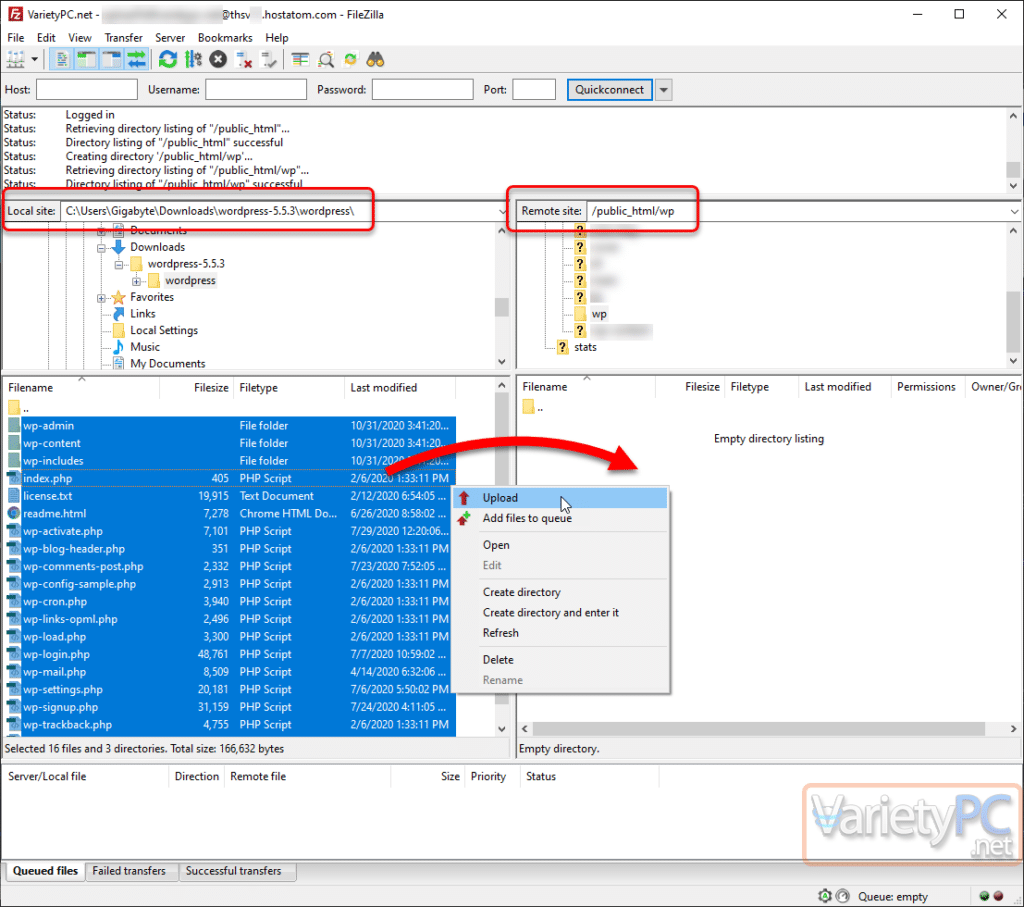Image resolution: width=1024 pixels, height=907 pixels.
Task: Click the Upload arrow icon in context menu
Action: [464, 498]
